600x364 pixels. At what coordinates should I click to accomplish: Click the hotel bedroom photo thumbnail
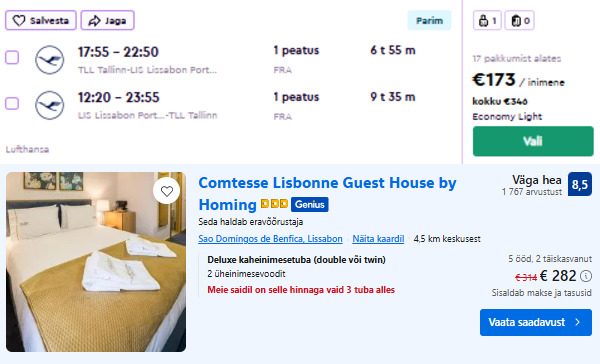96,262
